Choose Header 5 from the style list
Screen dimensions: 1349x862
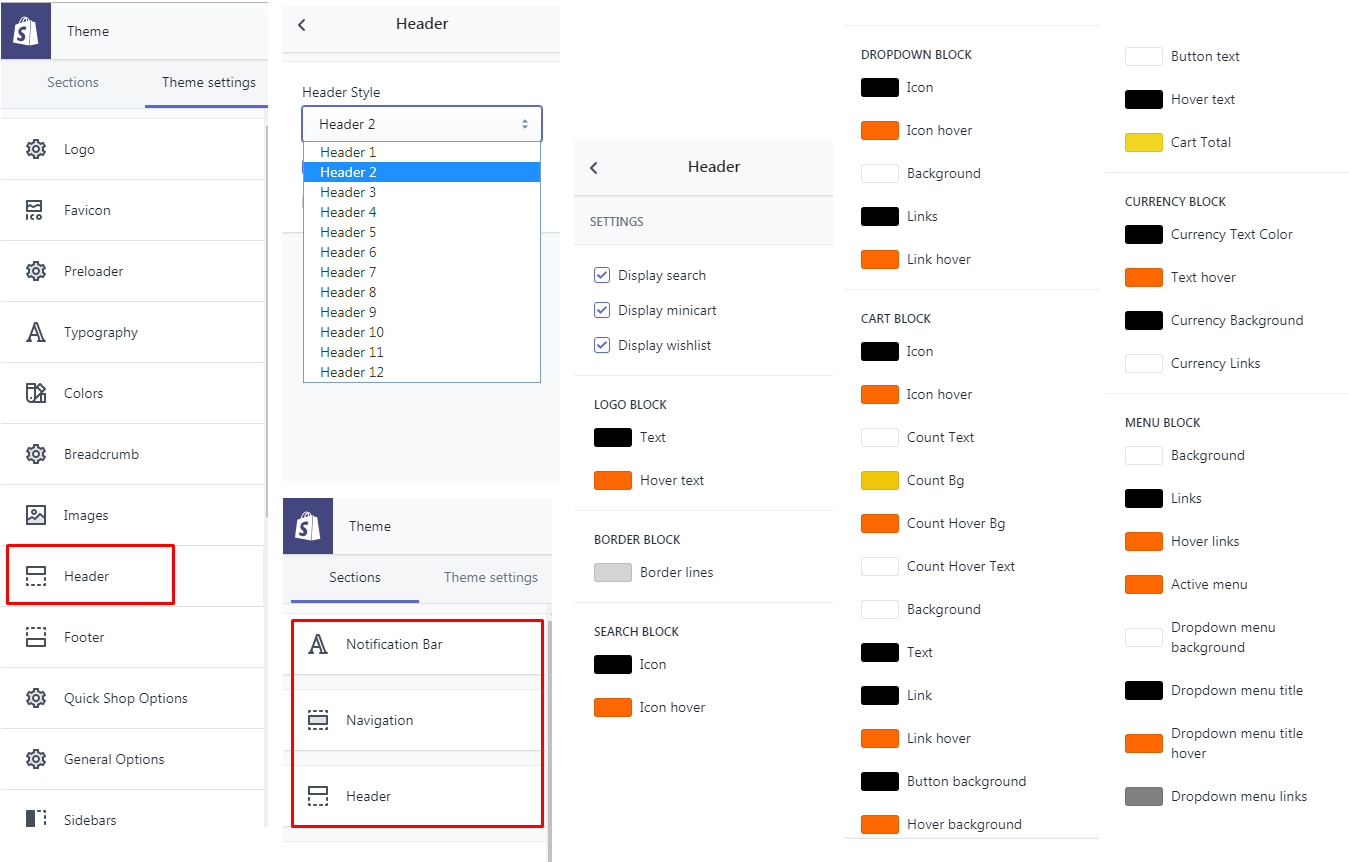(x=422, y=232)
